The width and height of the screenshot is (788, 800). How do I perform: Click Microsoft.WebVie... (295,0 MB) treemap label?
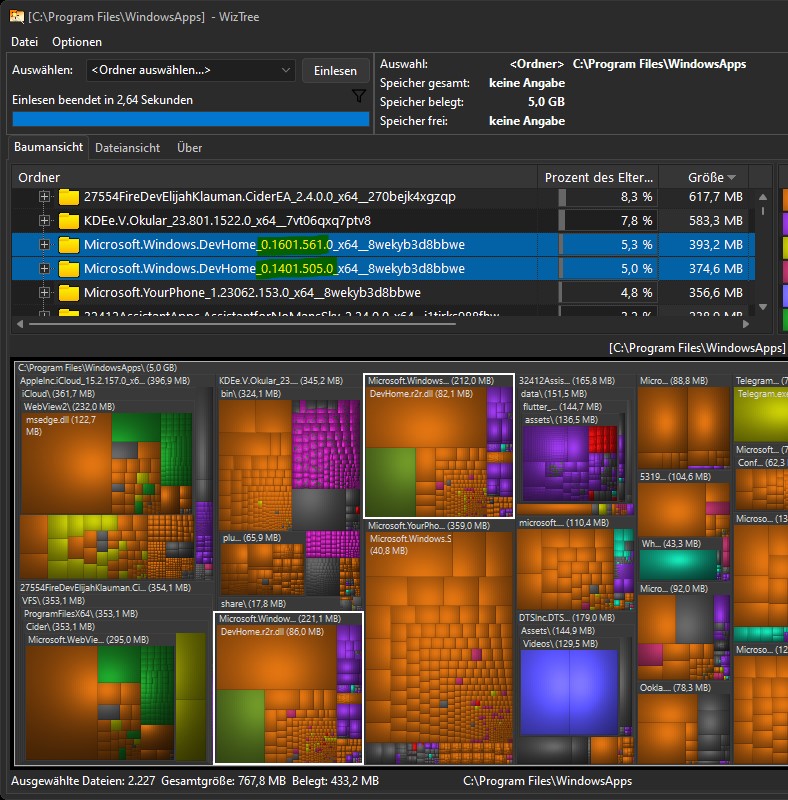88,640
